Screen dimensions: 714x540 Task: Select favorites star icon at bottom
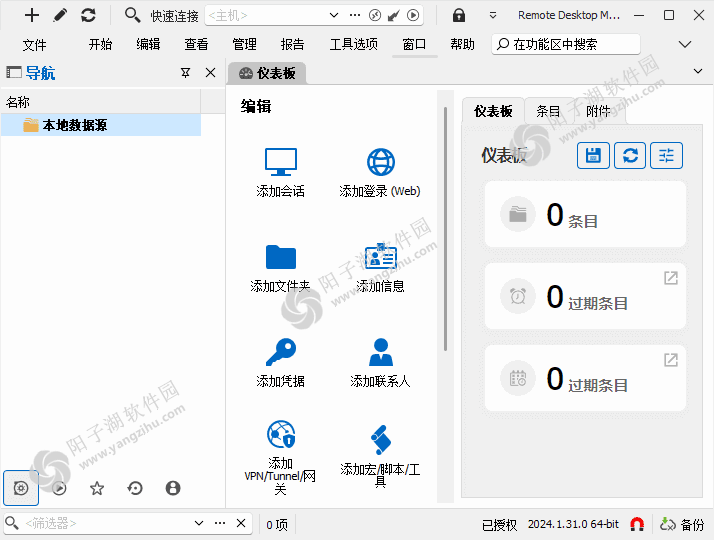(x=97, y=488)
